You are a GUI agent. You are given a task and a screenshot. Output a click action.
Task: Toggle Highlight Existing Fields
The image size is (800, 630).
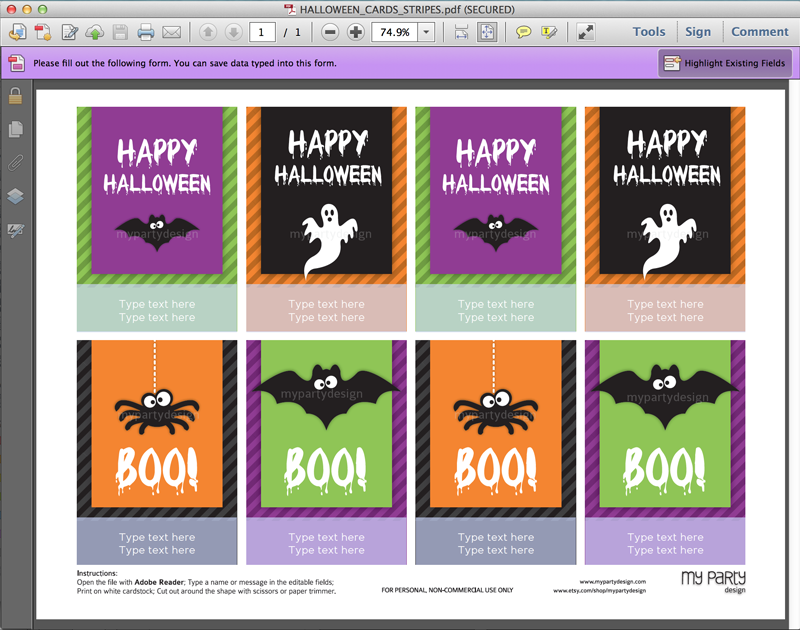click(x=725, y=63)
